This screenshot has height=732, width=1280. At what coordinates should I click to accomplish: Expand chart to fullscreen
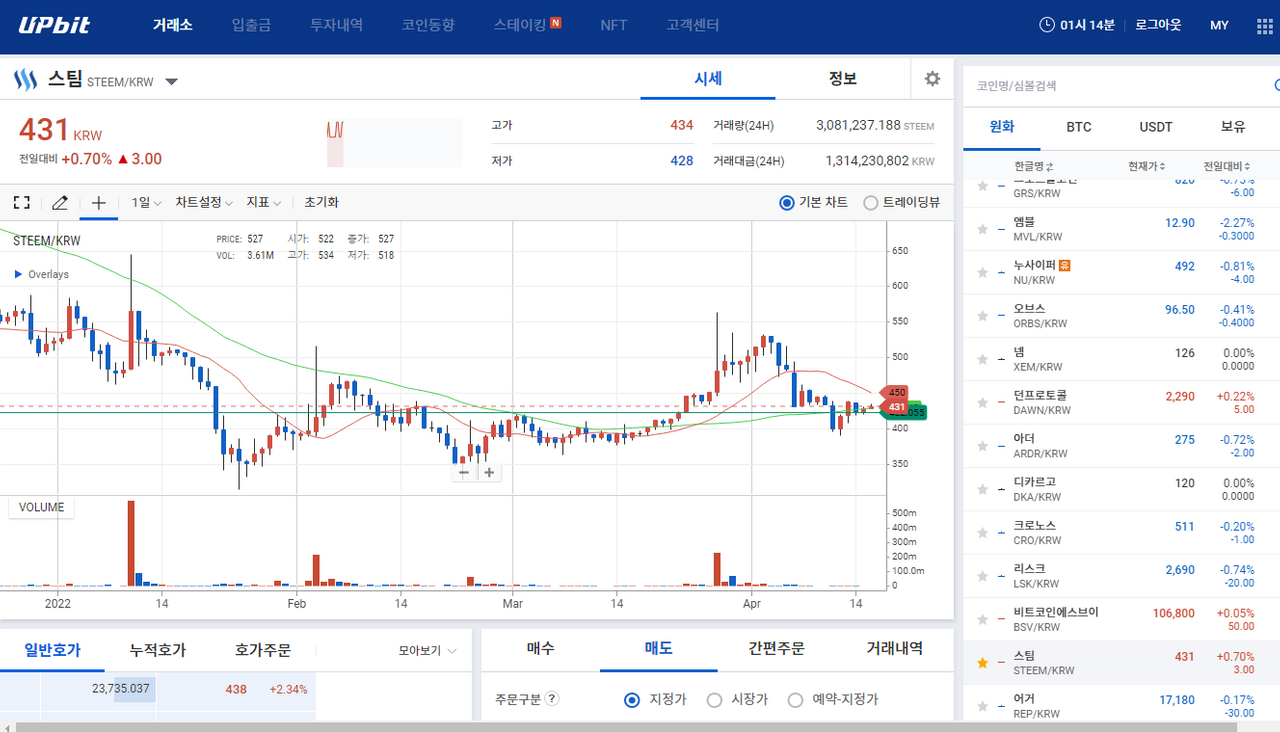(x=21, y=202)
